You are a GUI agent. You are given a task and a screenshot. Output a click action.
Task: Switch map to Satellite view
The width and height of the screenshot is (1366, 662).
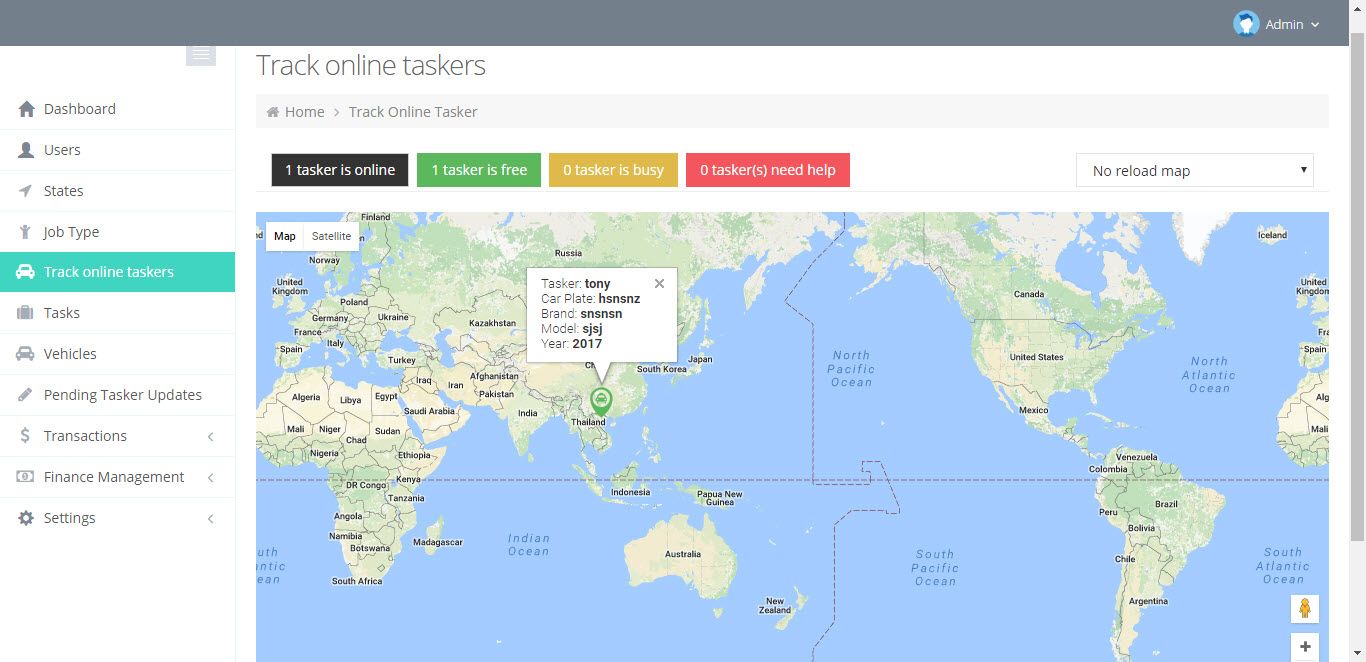click(x=331, y=236)
